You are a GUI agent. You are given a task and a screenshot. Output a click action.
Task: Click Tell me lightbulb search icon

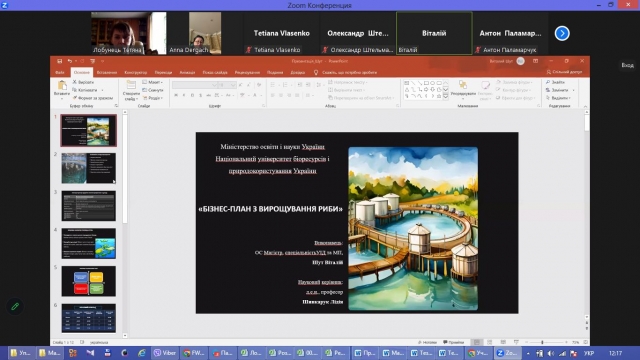pyautogui.click(x=316, y=72)
